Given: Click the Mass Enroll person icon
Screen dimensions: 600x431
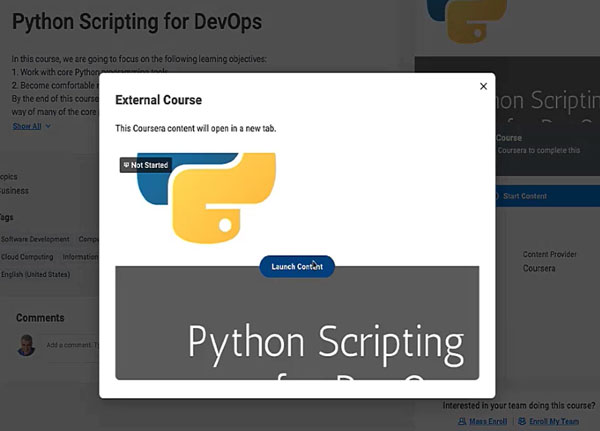Looking at the screenshot, I should 462,421.
